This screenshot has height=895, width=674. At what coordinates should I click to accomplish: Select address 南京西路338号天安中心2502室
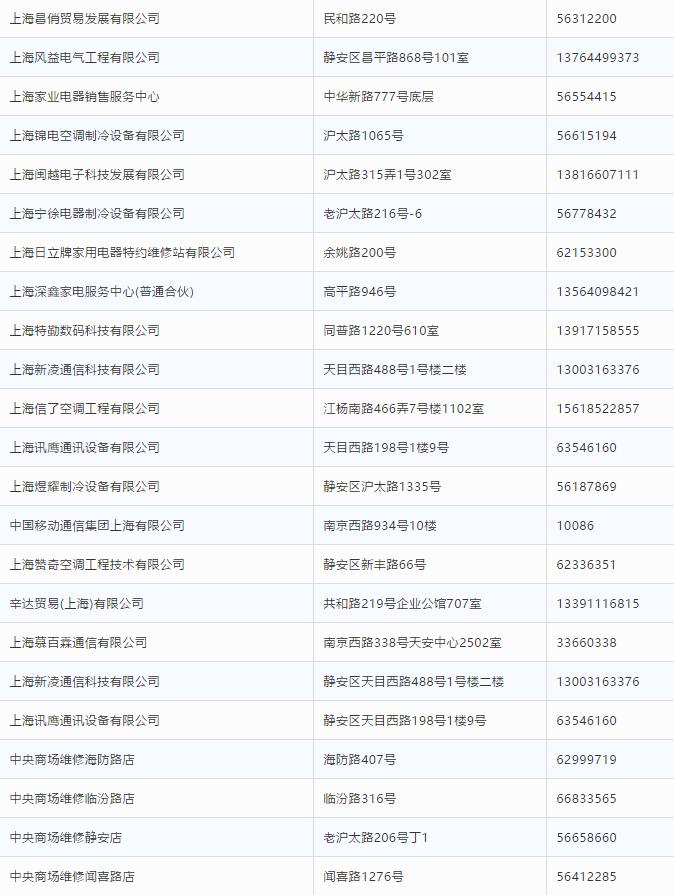point(413,643)
